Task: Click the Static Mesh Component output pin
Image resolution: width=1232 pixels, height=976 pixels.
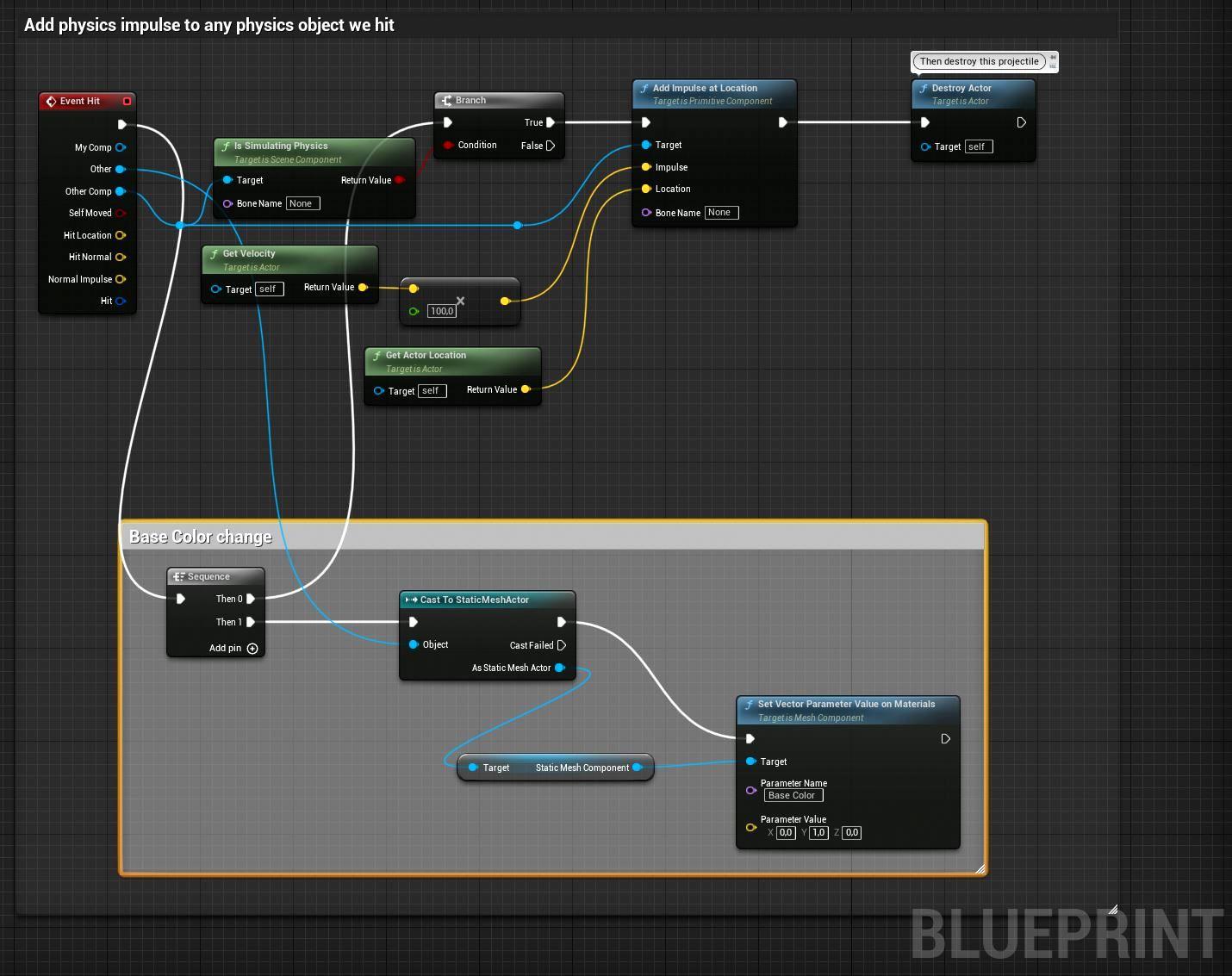Action: (638, 768)
